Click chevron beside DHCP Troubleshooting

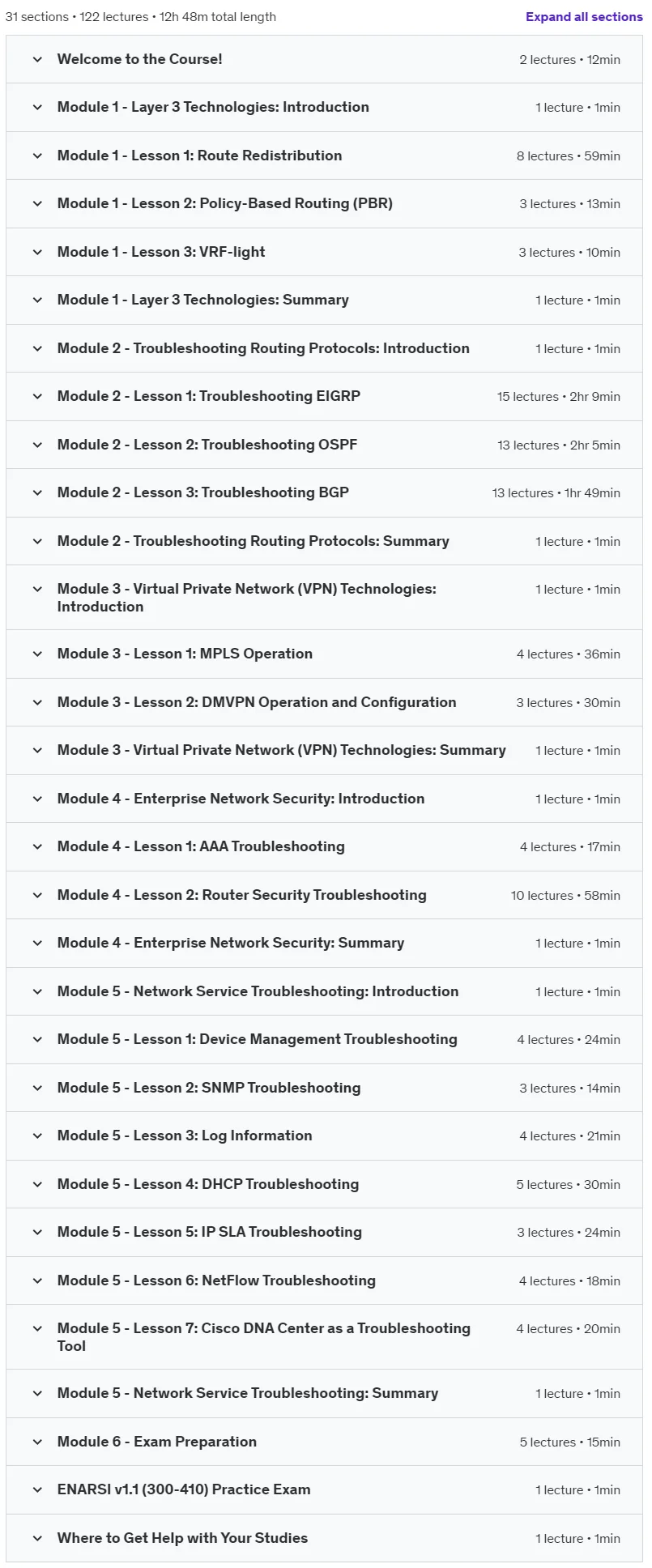(37, 1184)
